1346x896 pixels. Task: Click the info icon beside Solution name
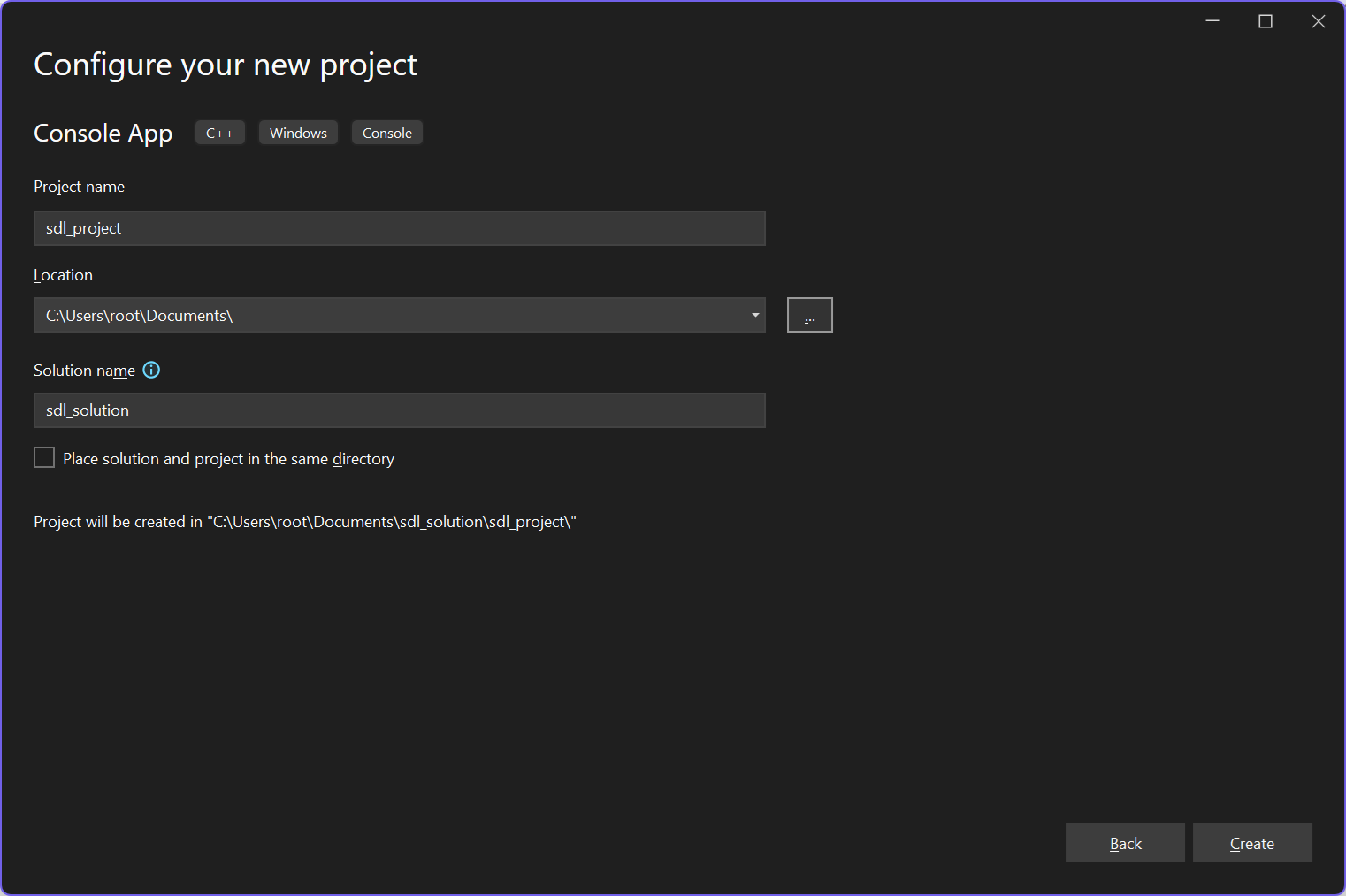tap(150, 370)
